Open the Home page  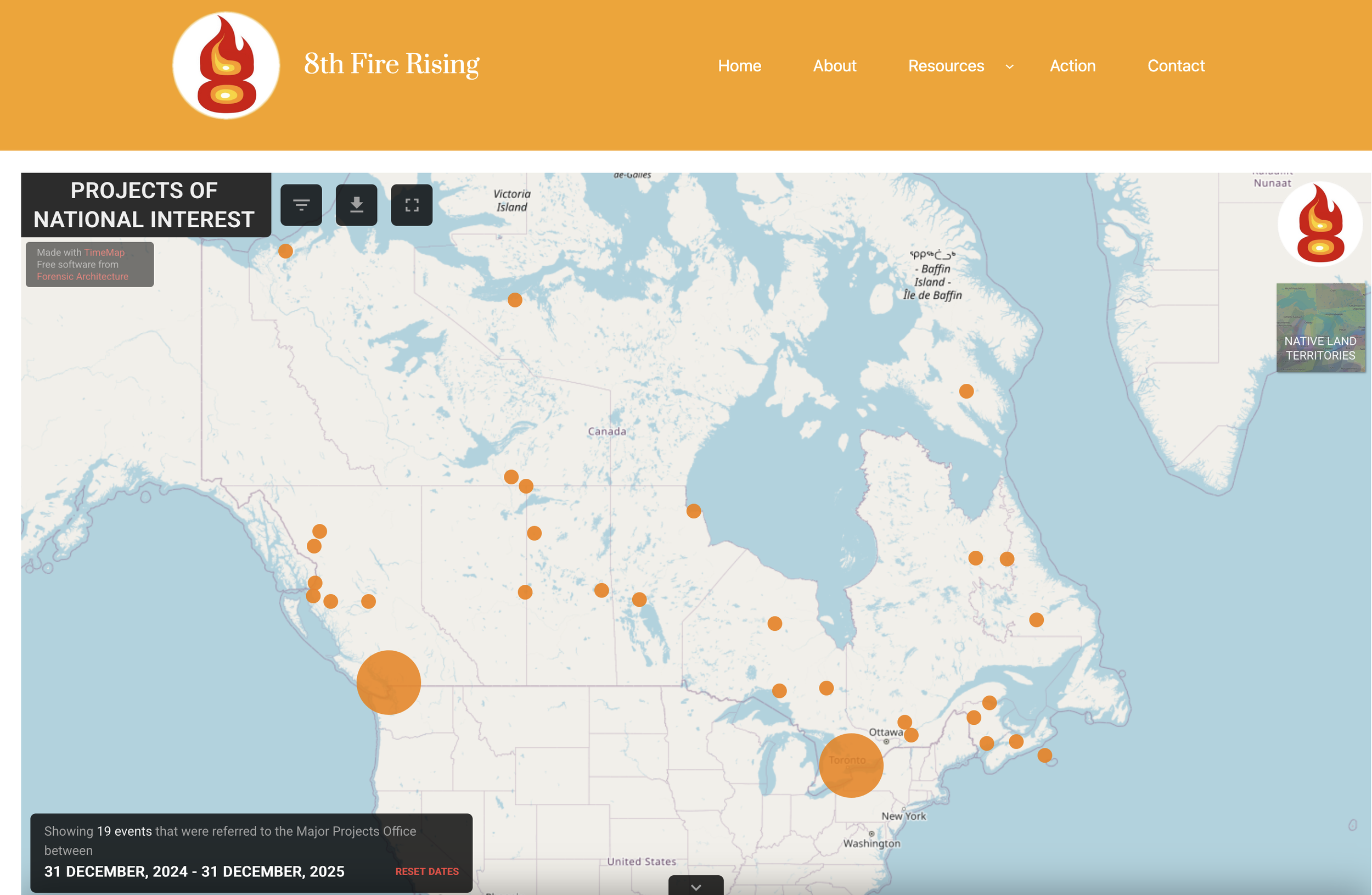pyautogui.click(x=739, y=66)
